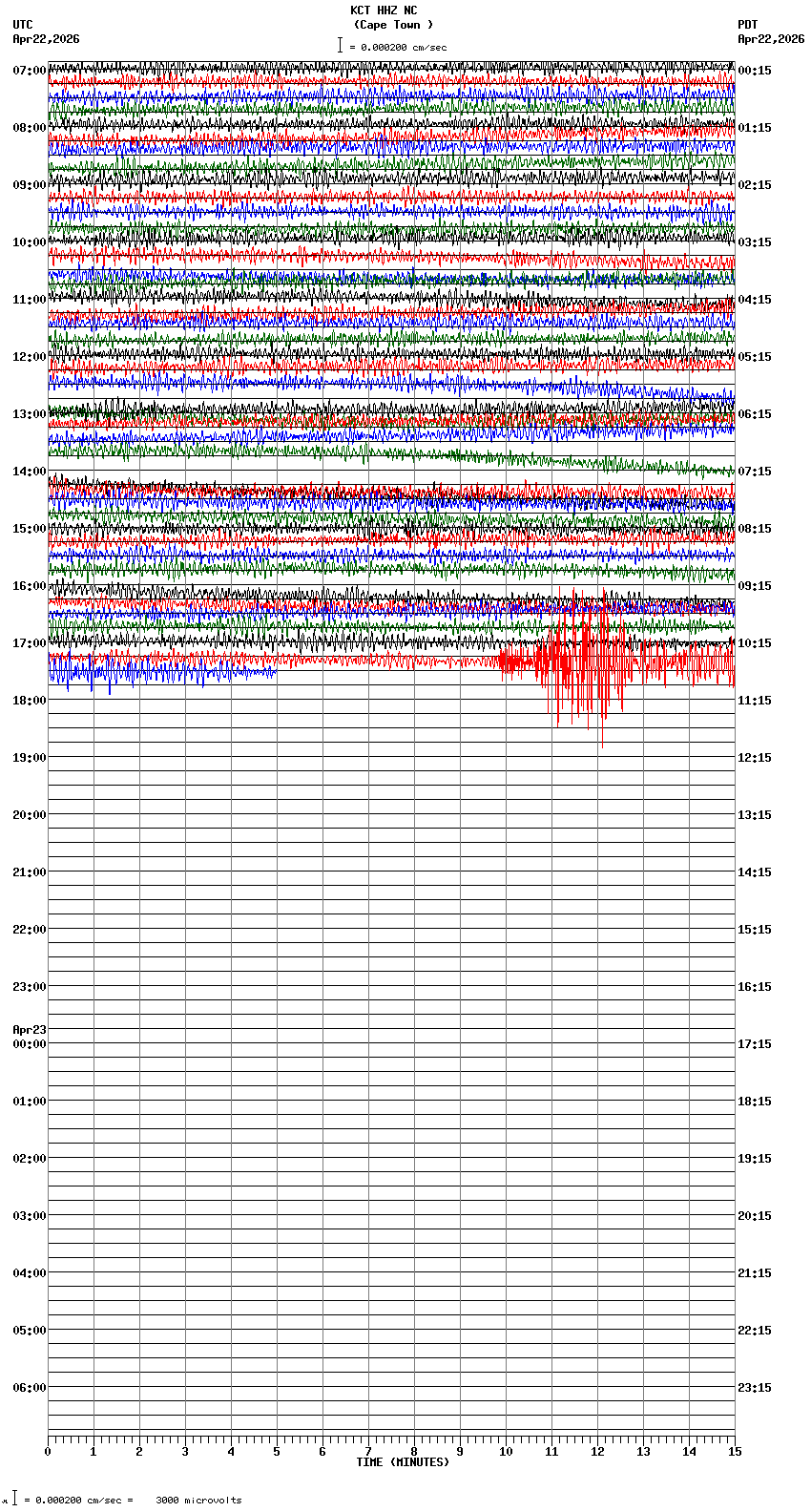Select the '16:00' UTC hour label
The image size is (811, 1512).
coord(30,586)
